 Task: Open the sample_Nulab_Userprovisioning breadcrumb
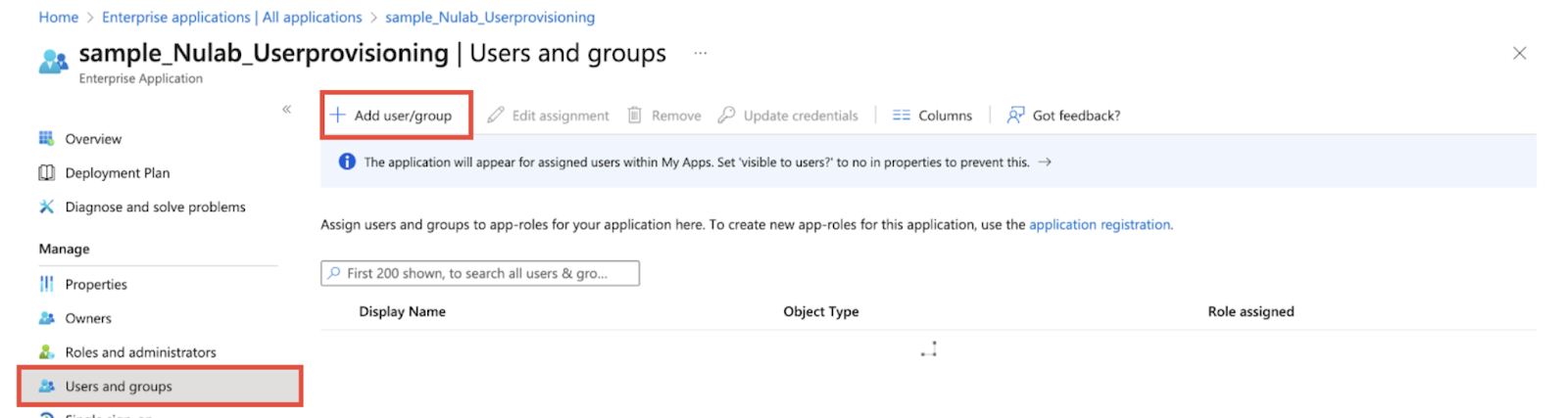(x=490, y=17)
